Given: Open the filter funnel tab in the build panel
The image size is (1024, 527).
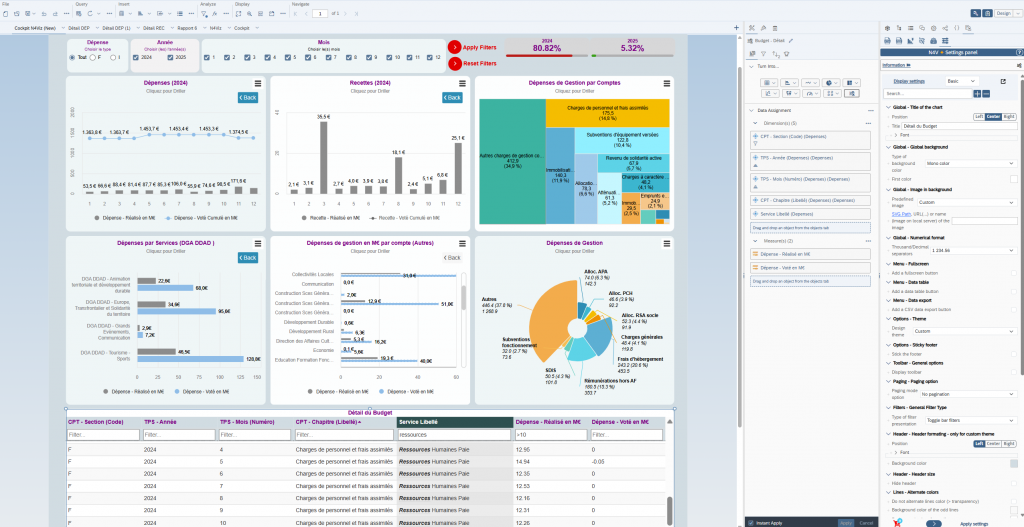Looking at the screenshot, I should pyautogui.click(x=763, y=54).
